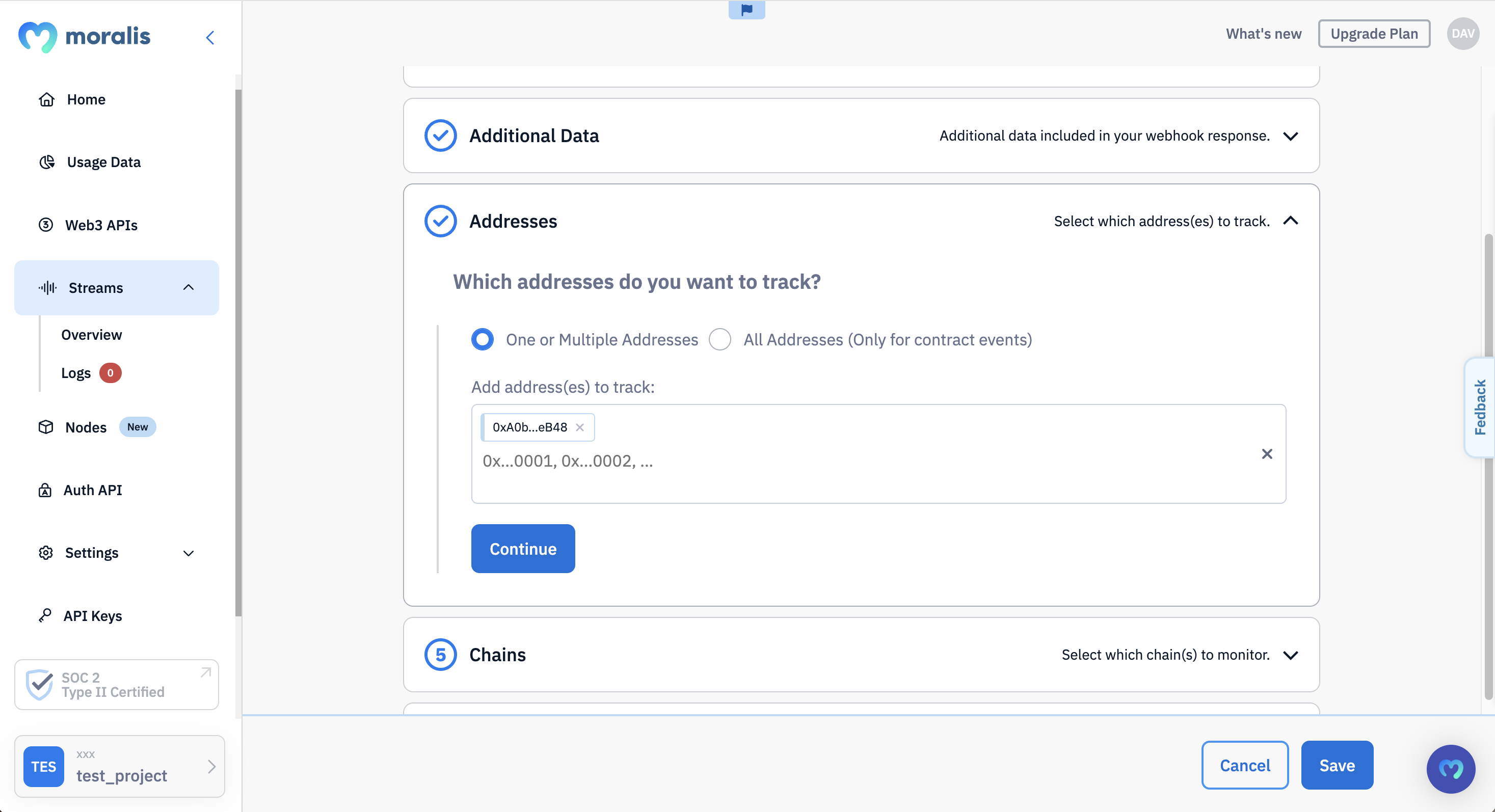Screen dimensions: 1495x812
Task: Click the Continue button
Action: (x=523, y=548)
